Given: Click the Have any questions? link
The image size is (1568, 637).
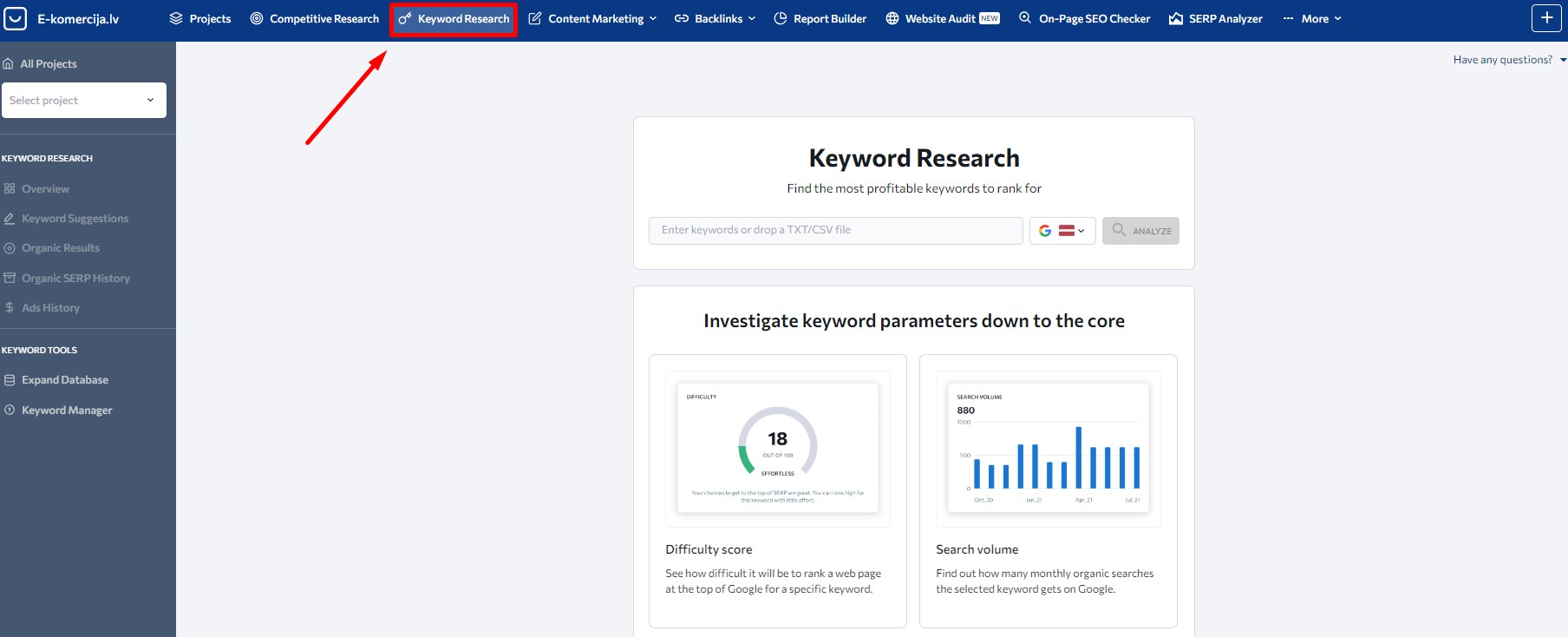Looking at the screenshot, I should 1503,60.
